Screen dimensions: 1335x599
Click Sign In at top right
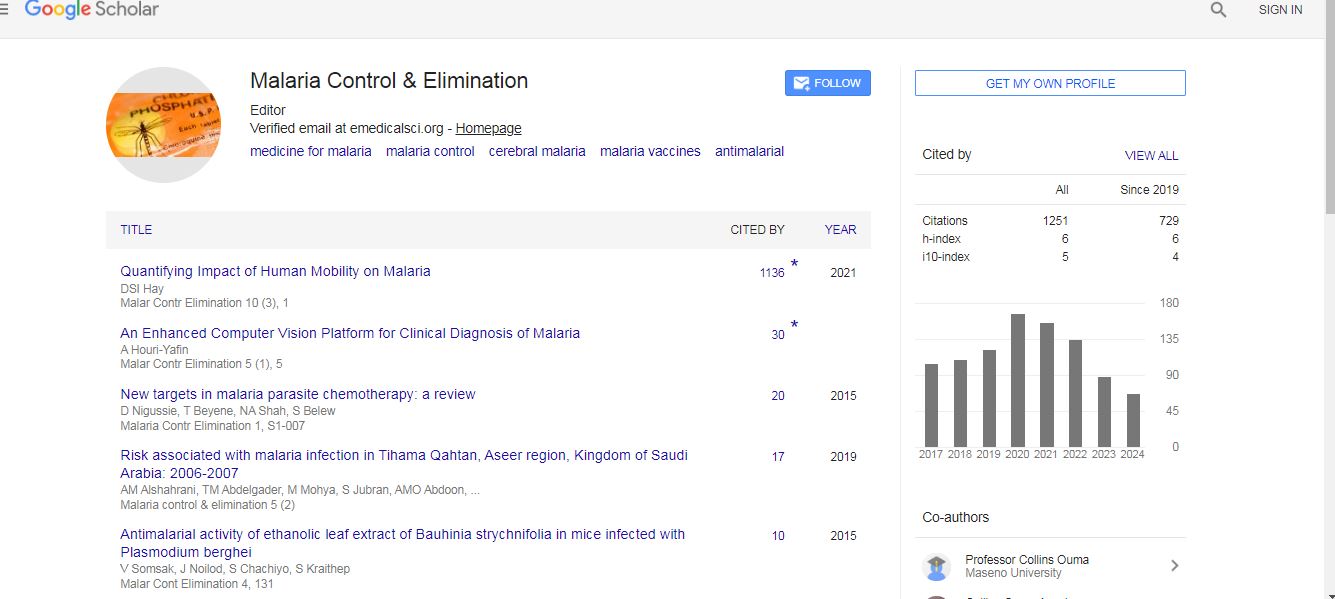(1280, 10)
